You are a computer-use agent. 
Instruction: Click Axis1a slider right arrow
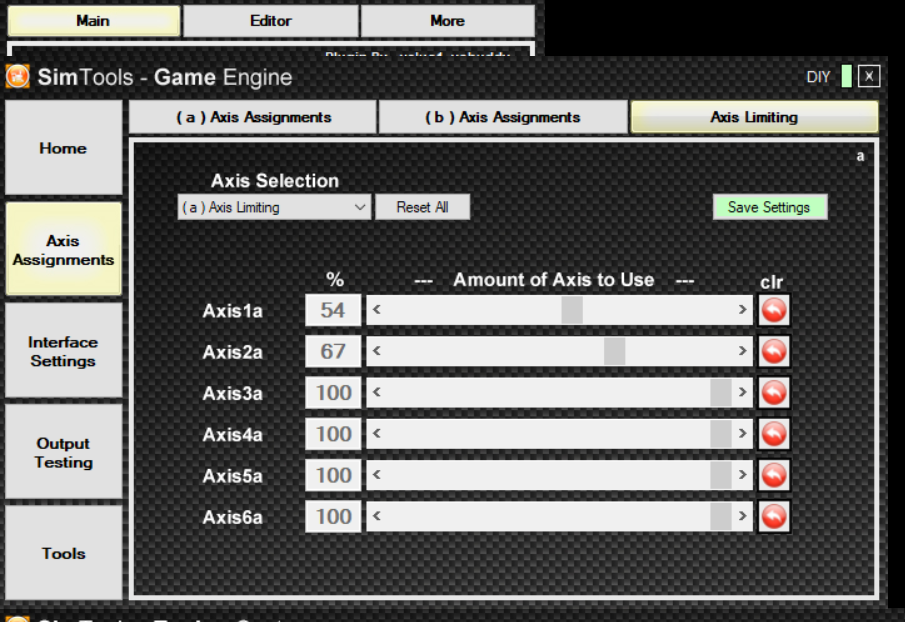[742, 310]
